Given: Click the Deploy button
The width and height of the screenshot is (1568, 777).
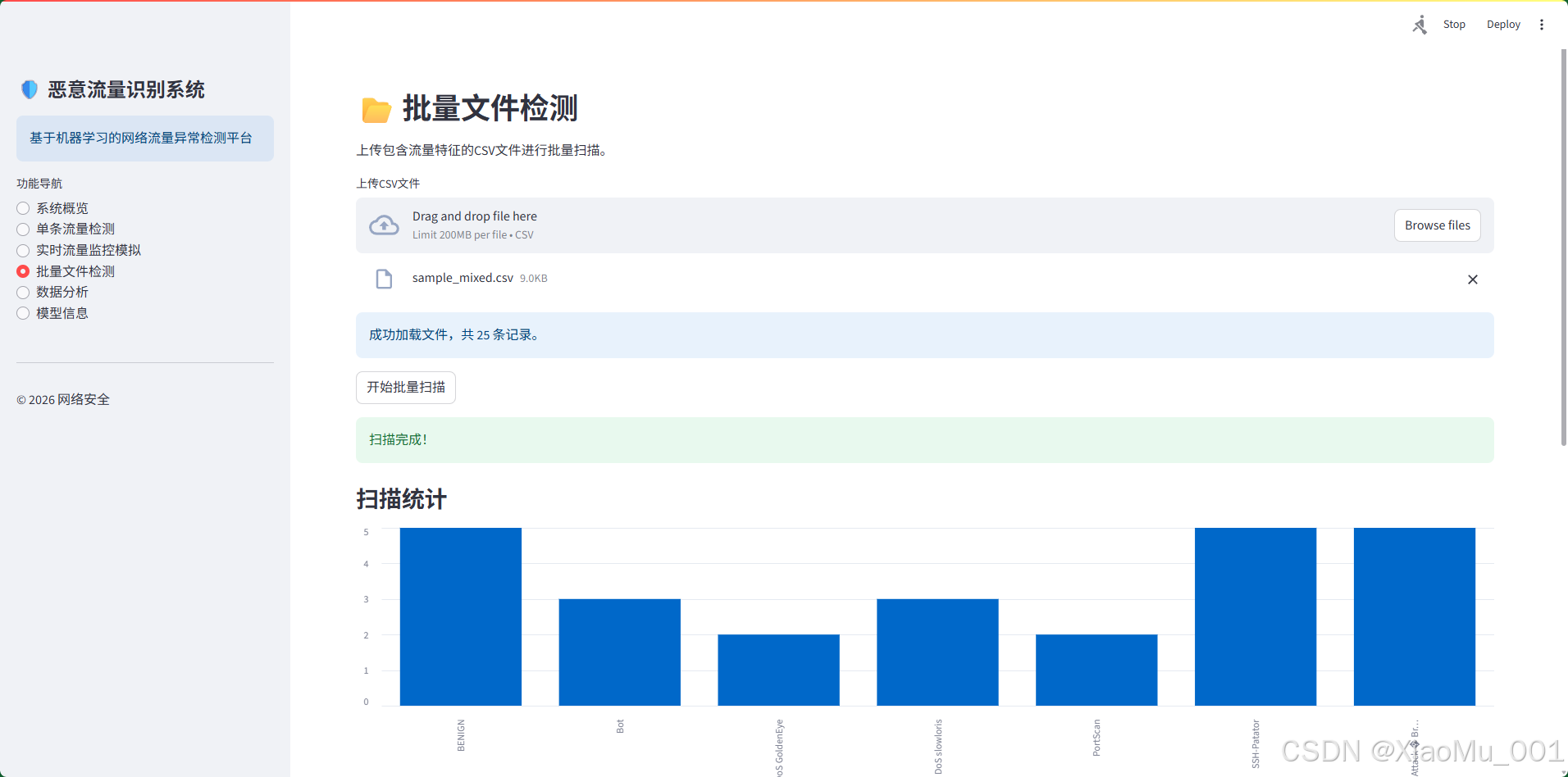Looking at the screenshot, I should click(x=1503, y=25).
